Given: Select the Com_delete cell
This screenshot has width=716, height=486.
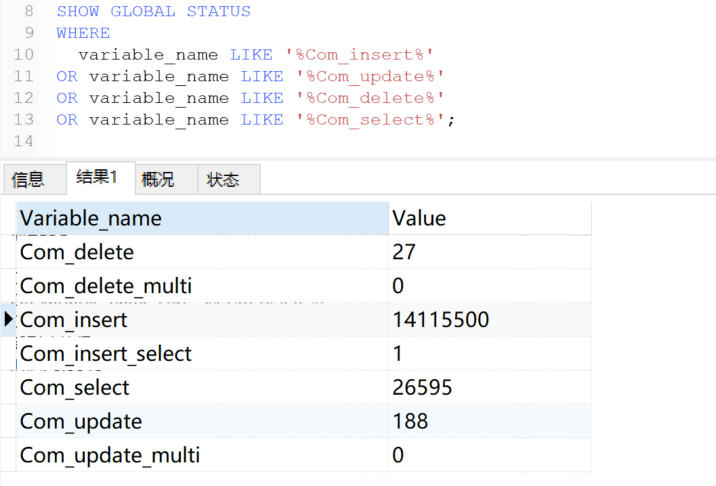Looking at the screenshot, I should pyautogui.click(x=202, y=252).
